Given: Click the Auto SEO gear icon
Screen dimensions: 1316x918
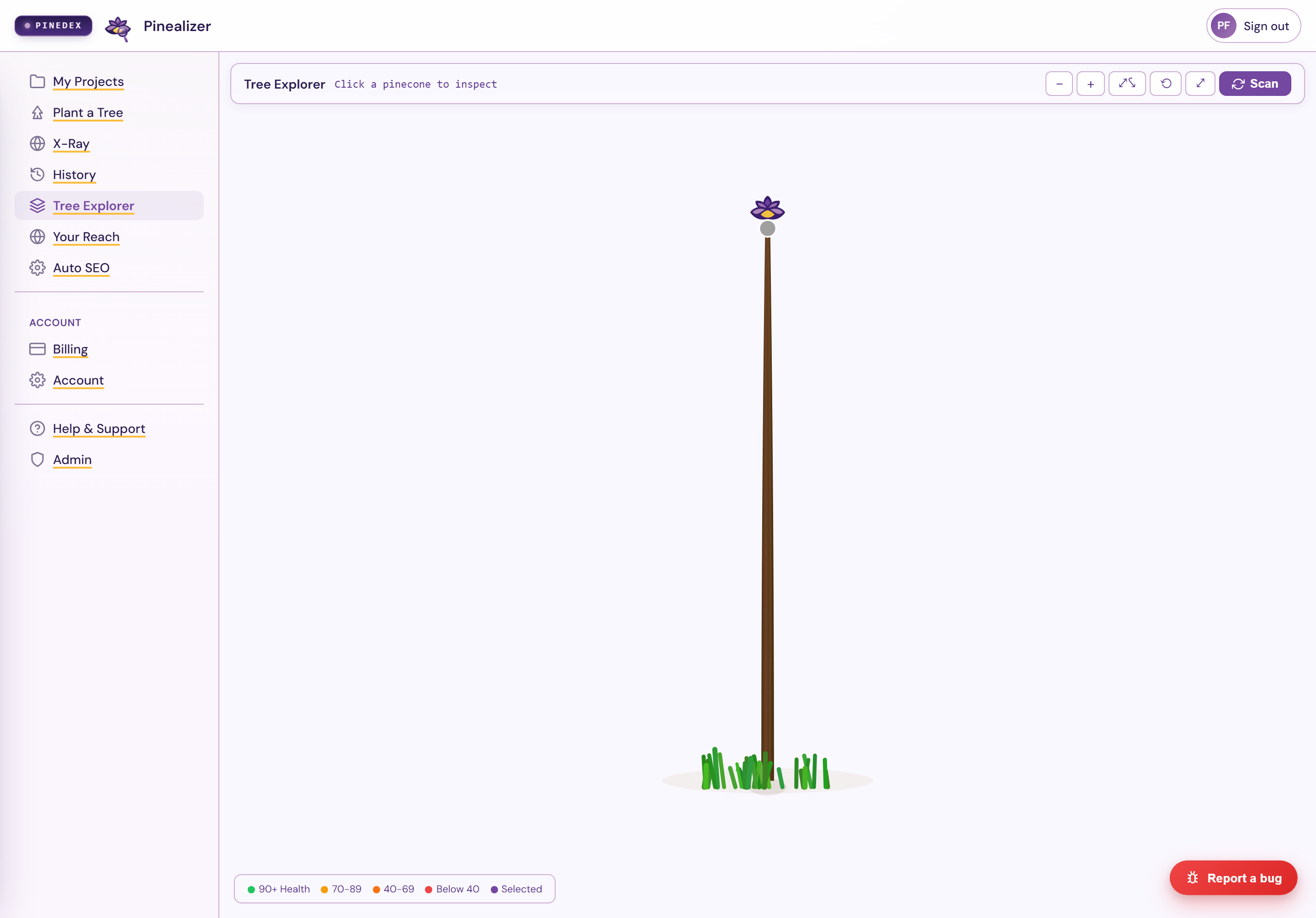Looking at the screenshot, I should [37, 268].
